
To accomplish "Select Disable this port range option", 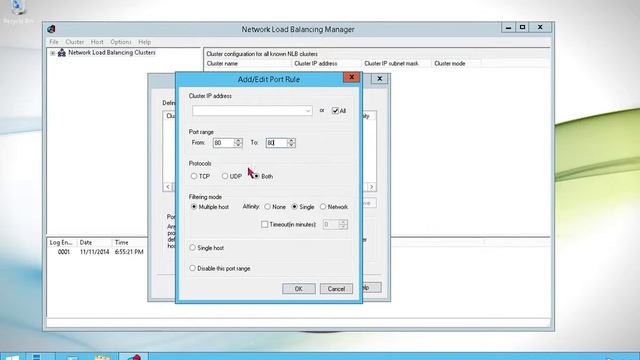I will pyautogui.click(x=193, y=269).
